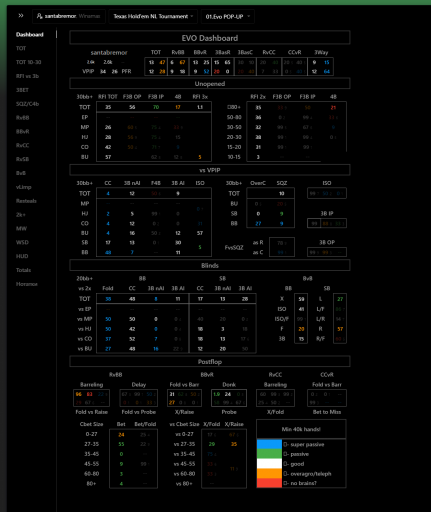Click the Postflop section header
This screenshot has width=431, height=512.
coord(210,362)
